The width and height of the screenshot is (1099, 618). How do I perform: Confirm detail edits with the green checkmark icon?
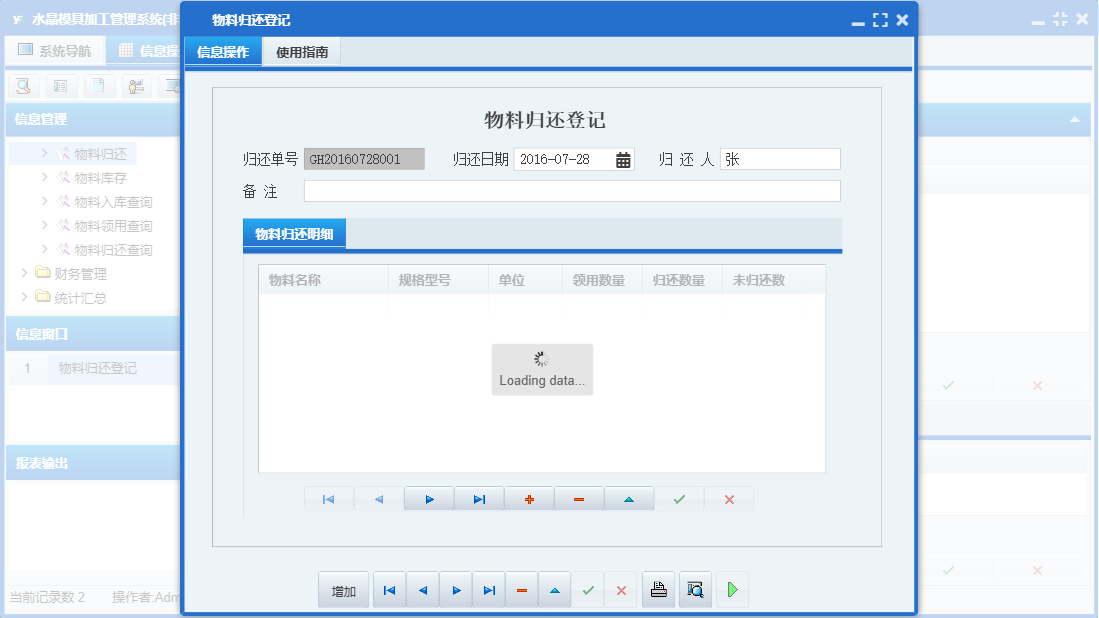click(679, 498)
